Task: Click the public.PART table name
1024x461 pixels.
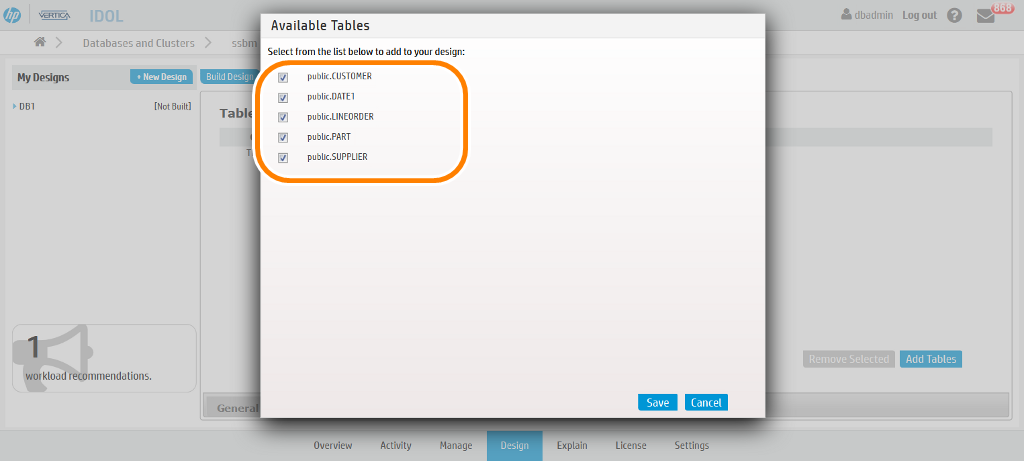Action: [x=329, y=136]
